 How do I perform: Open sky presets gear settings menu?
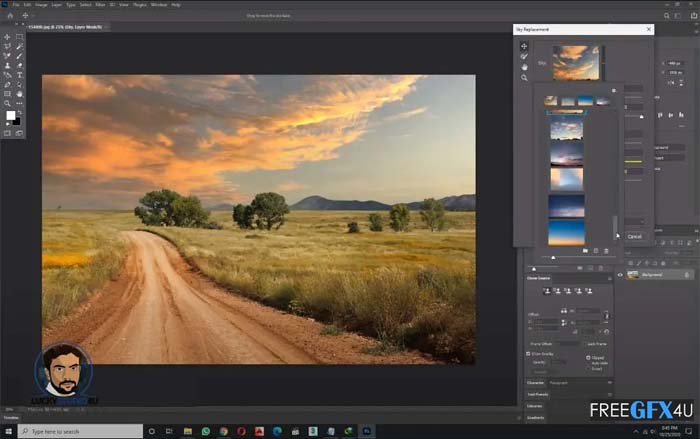(614, 91)
